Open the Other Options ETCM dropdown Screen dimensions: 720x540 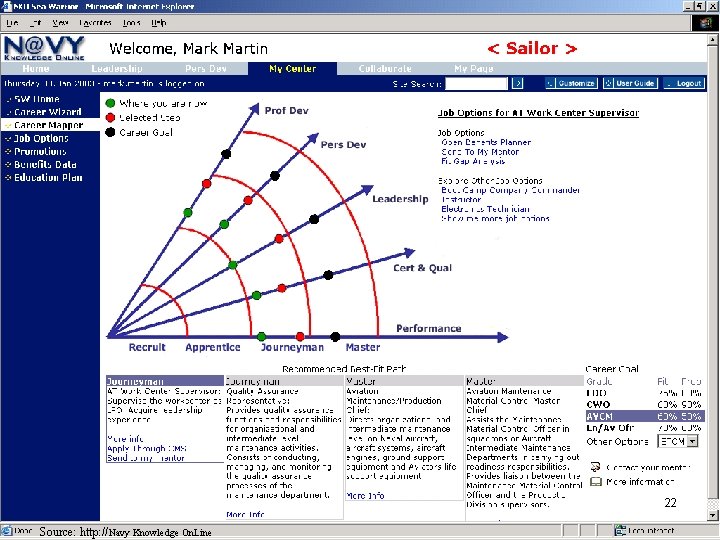click(x=692, y=441)
